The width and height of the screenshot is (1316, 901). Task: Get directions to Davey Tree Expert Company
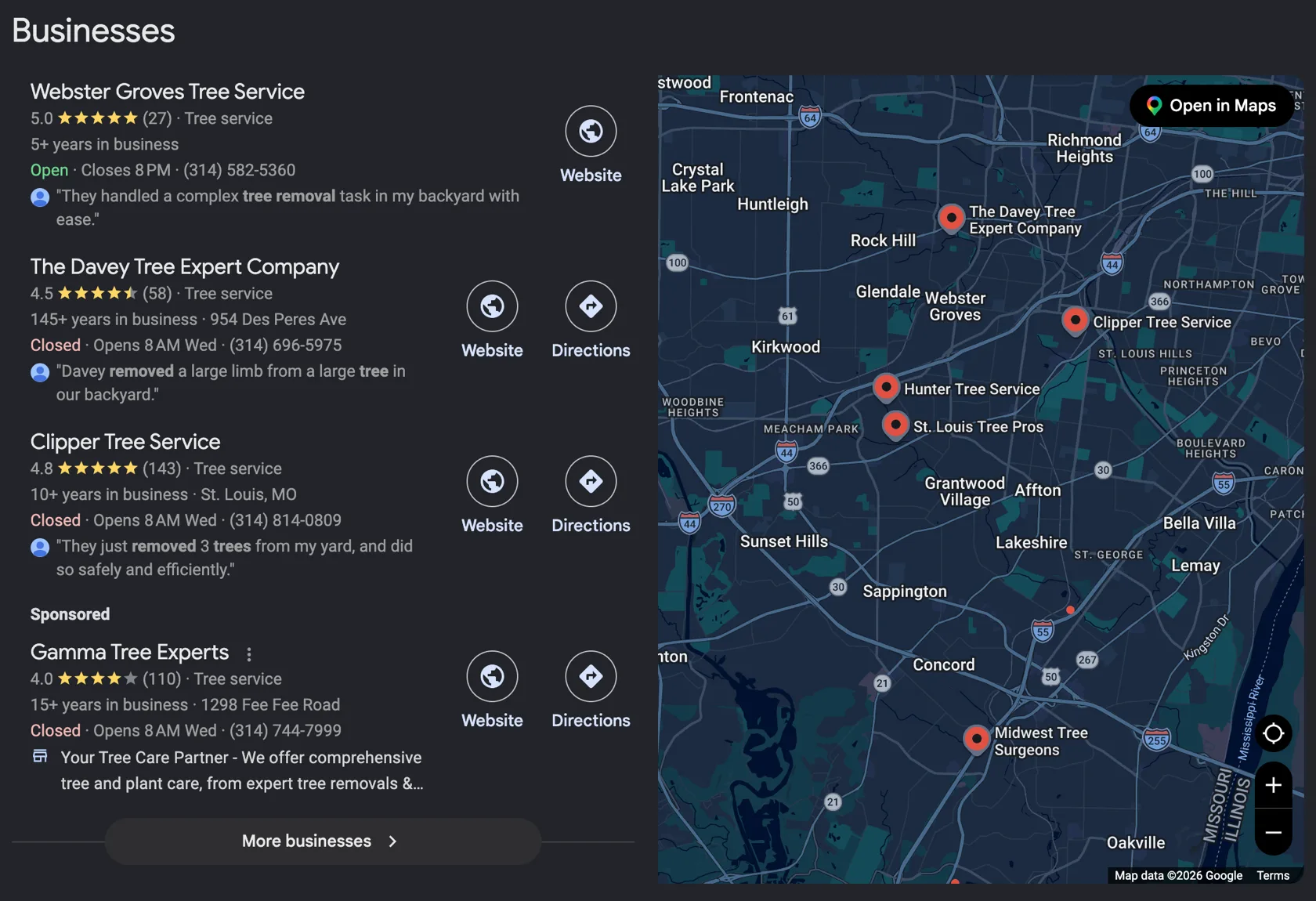coord(591,306)
